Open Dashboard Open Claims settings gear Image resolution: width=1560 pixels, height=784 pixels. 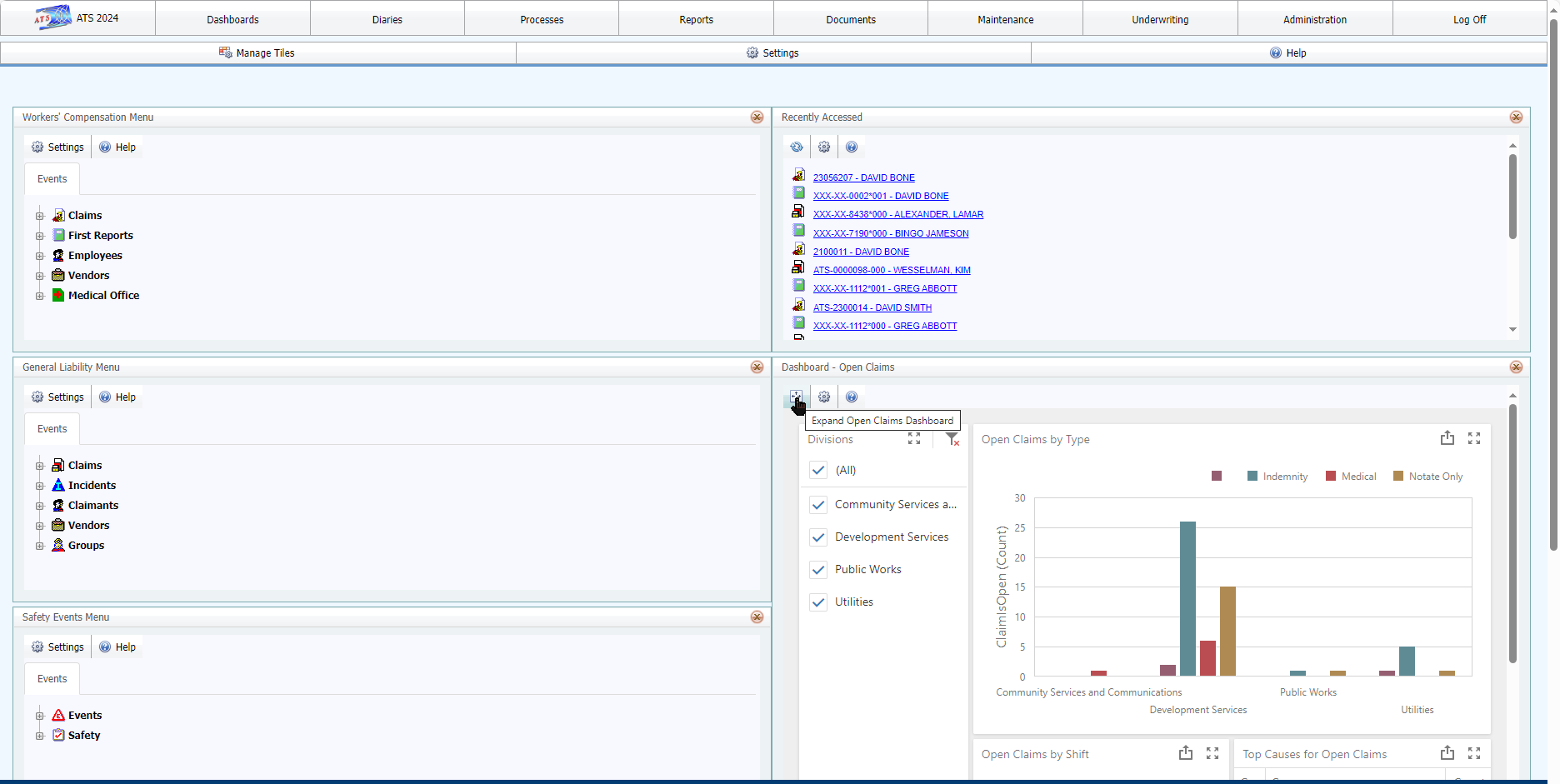tap(824, 397)
